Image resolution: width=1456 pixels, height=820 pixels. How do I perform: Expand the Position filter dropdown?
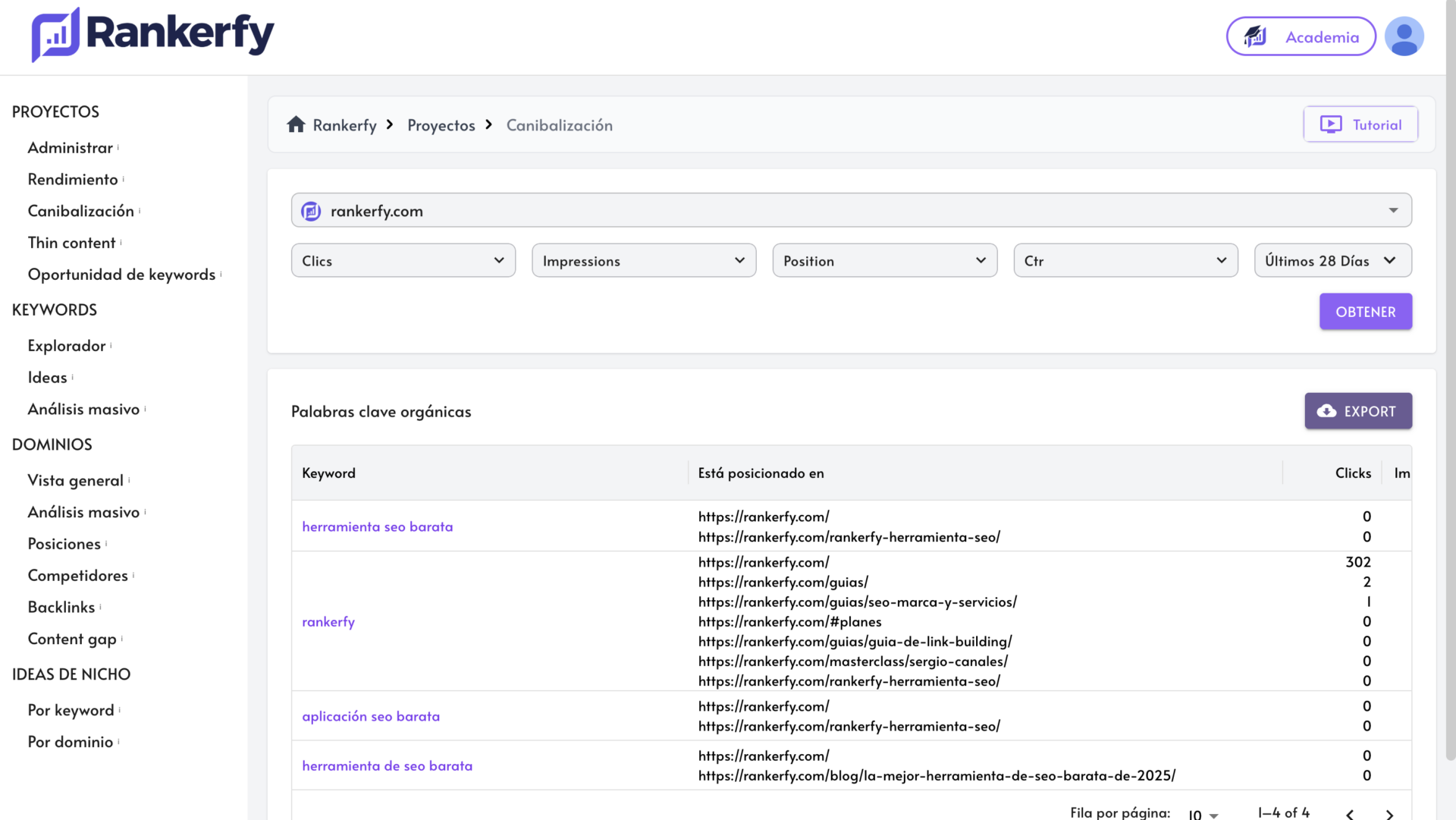885,260
